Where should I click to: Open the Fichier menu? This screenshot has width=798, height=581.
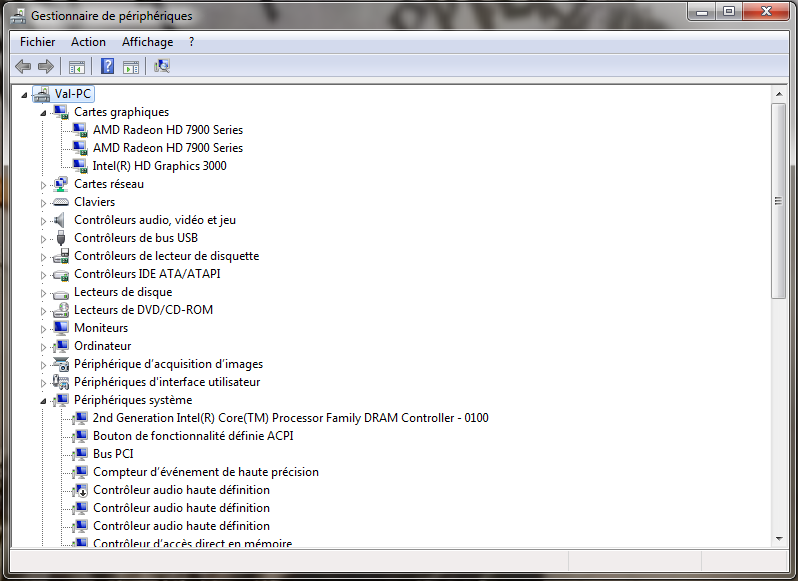coord(38,42)
